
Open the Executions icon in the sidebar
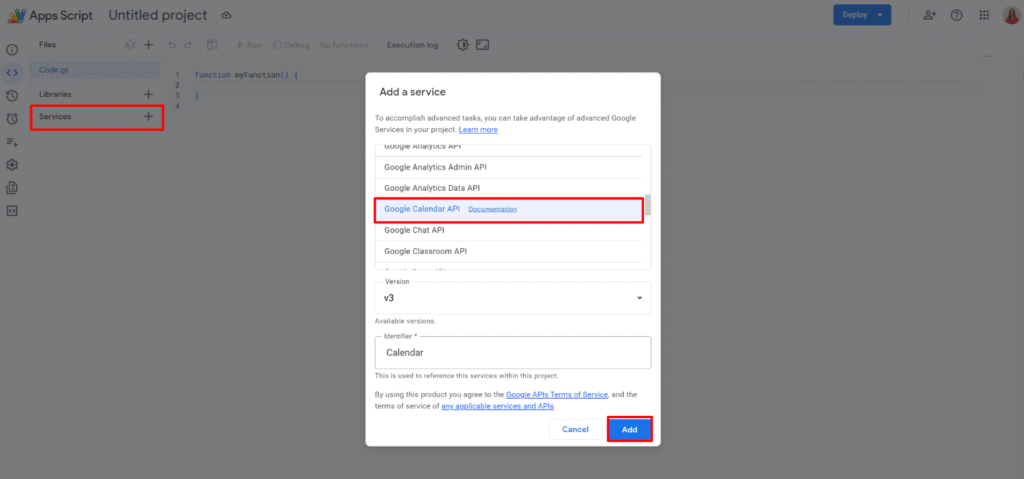coord(12,141)
